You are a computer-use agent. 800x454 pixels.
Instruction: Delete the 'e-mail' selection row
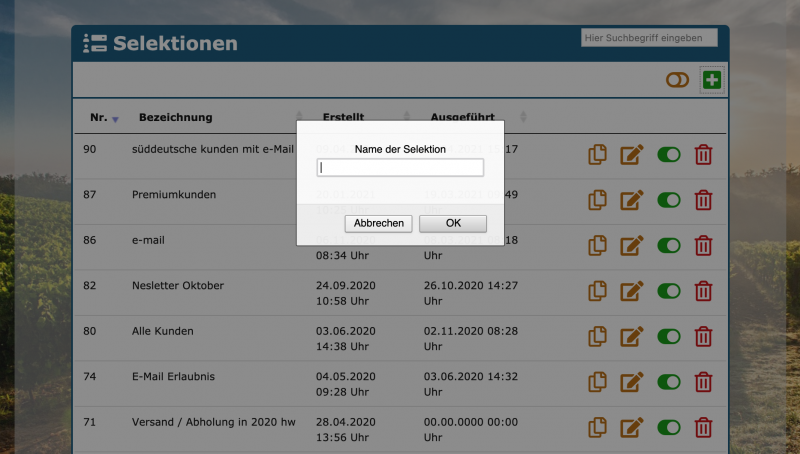tap(703, 246)
